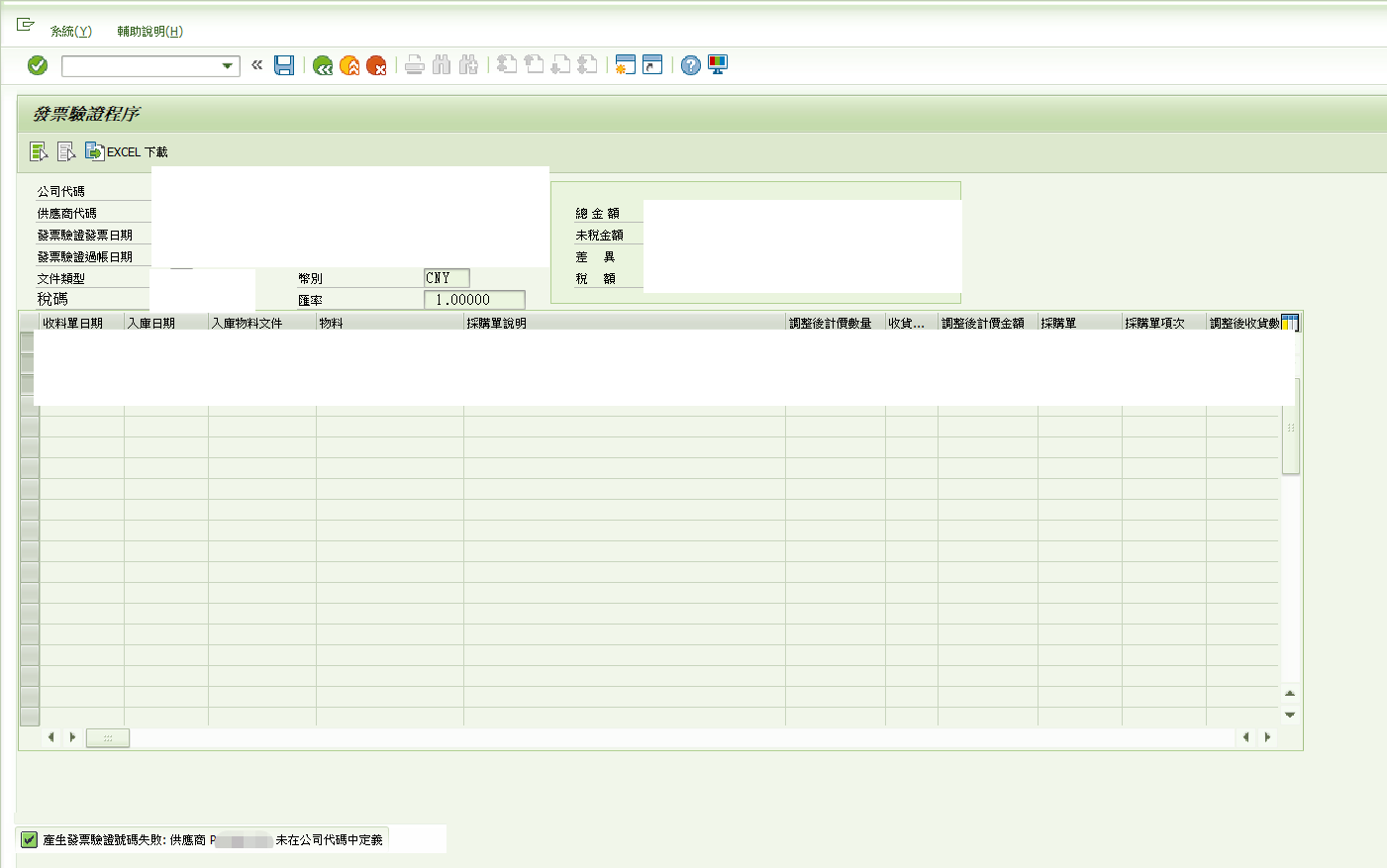Click the 發票驗證過帳日期 label

coord(85,256)
